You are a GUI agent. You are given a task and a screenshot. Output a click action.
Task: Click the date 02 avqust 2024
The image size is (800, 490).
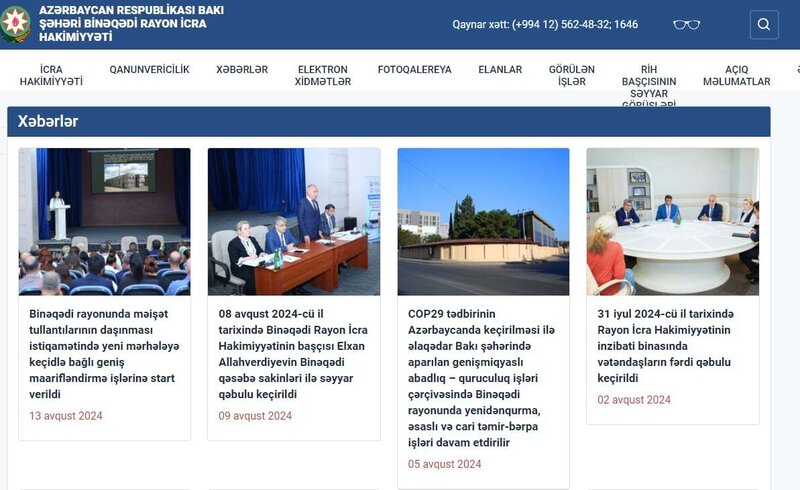pyautogui.click(x=634, y=400)
